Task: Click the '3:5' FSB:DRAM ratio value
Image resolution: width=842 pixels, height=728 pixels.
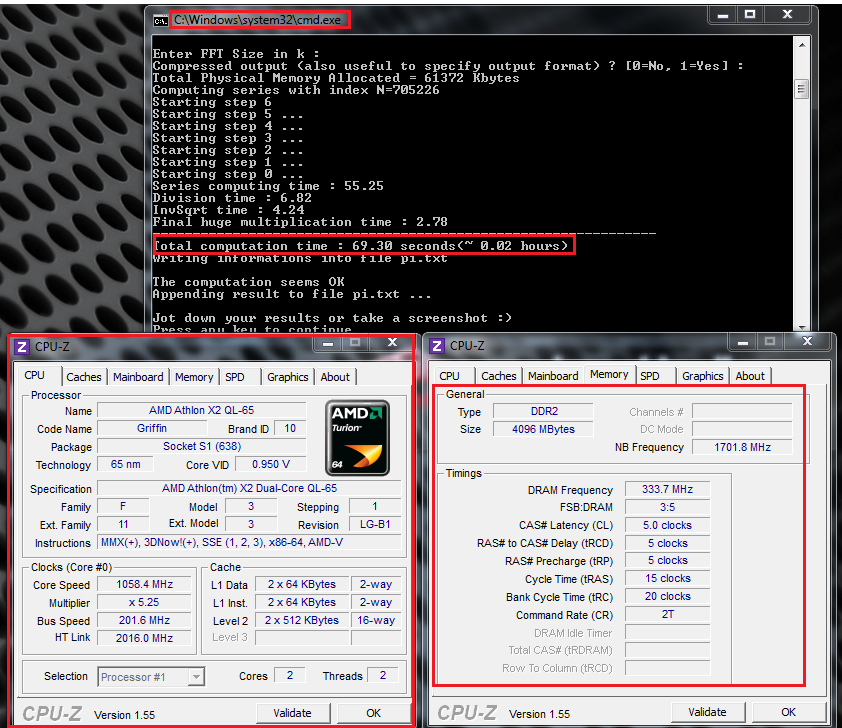Action: coord(667,507)
